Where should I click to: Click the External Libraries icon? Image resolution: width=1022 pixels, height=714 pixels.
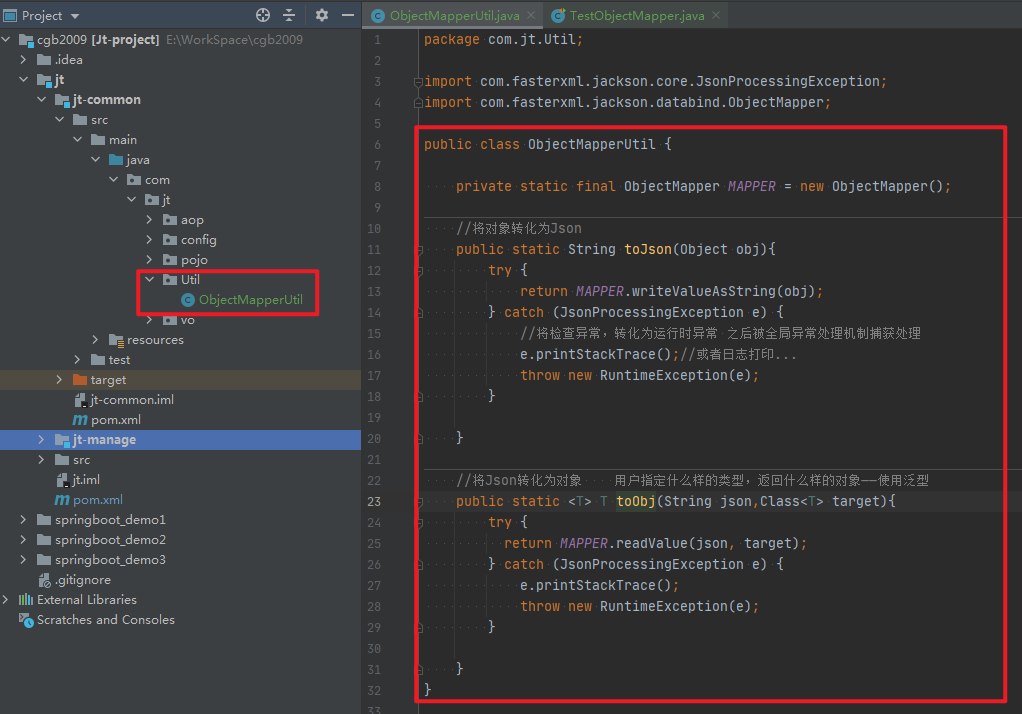point(26,599)
